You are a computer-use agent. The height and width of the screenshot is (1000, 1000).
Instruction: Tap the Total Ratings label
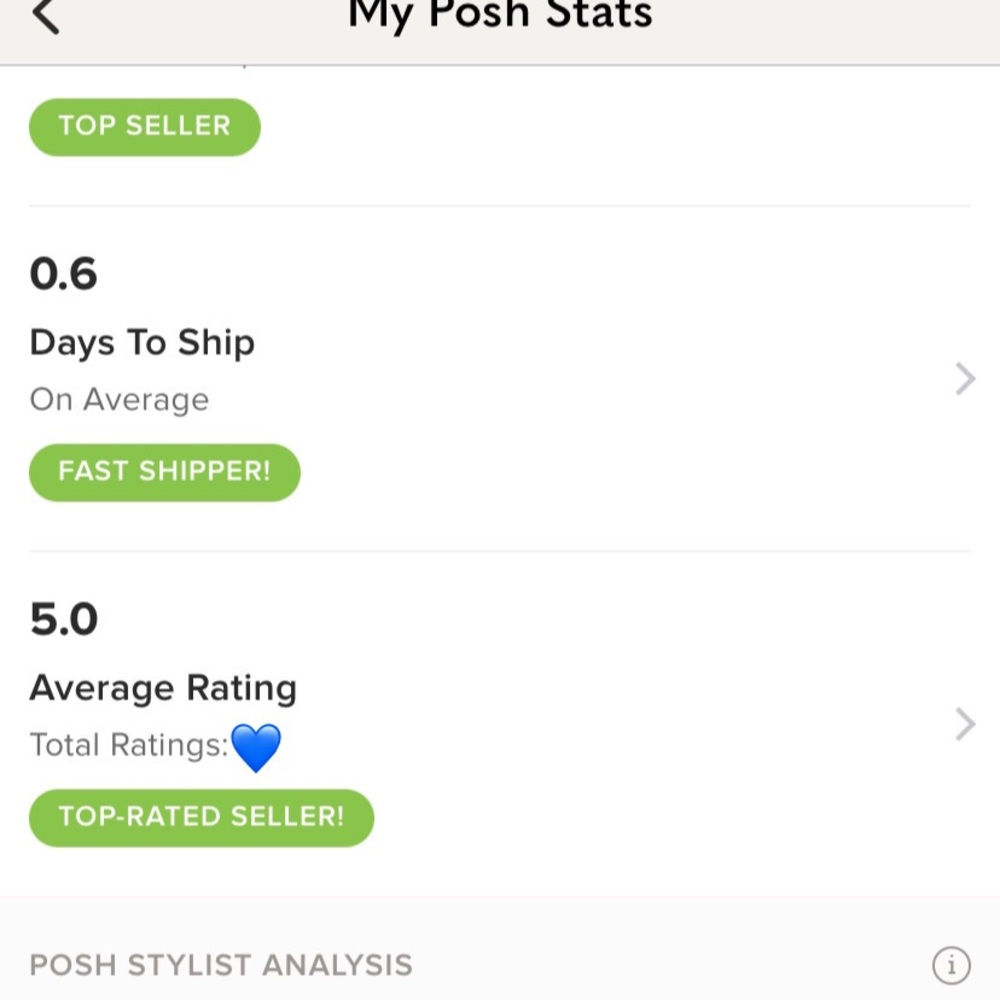pyautogui.click(x=129, y=745)
